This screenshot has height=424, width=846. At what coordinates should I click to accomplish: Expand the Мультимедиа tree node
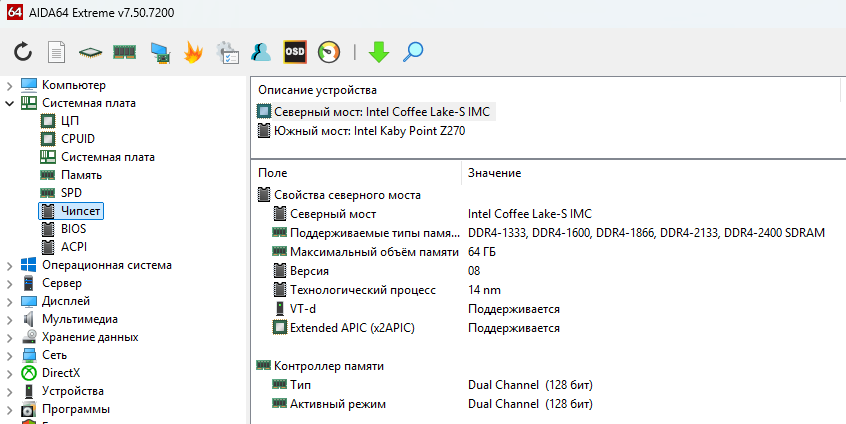pos(9,319)
